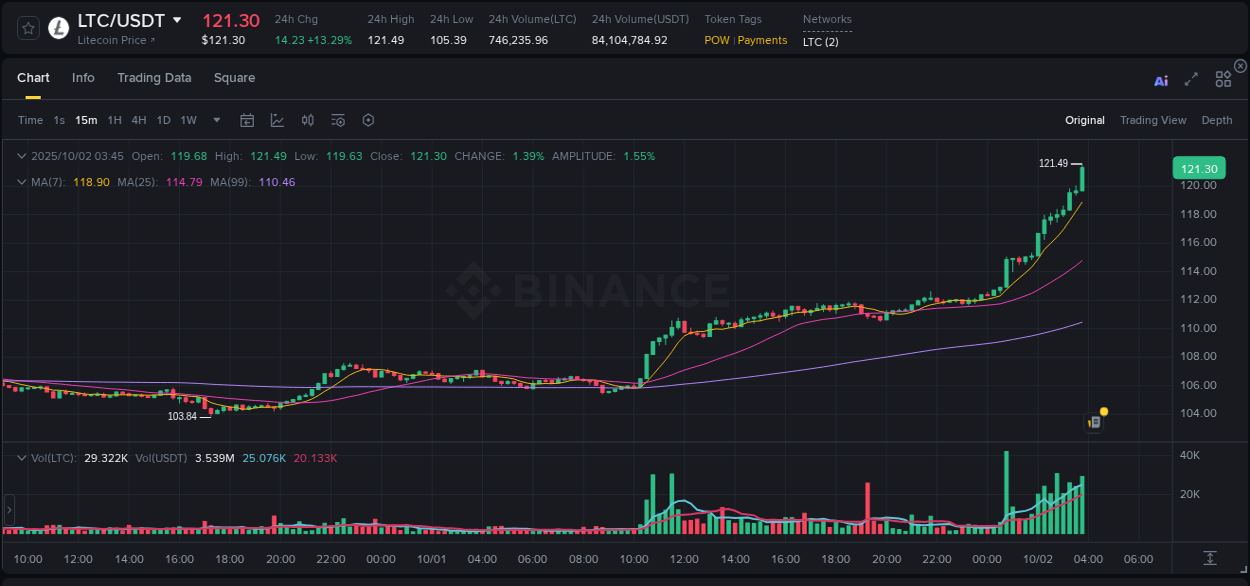Click the chart icon with yellow notification dot
The height and width of the screenshot is (586, 1250).
1093,421
